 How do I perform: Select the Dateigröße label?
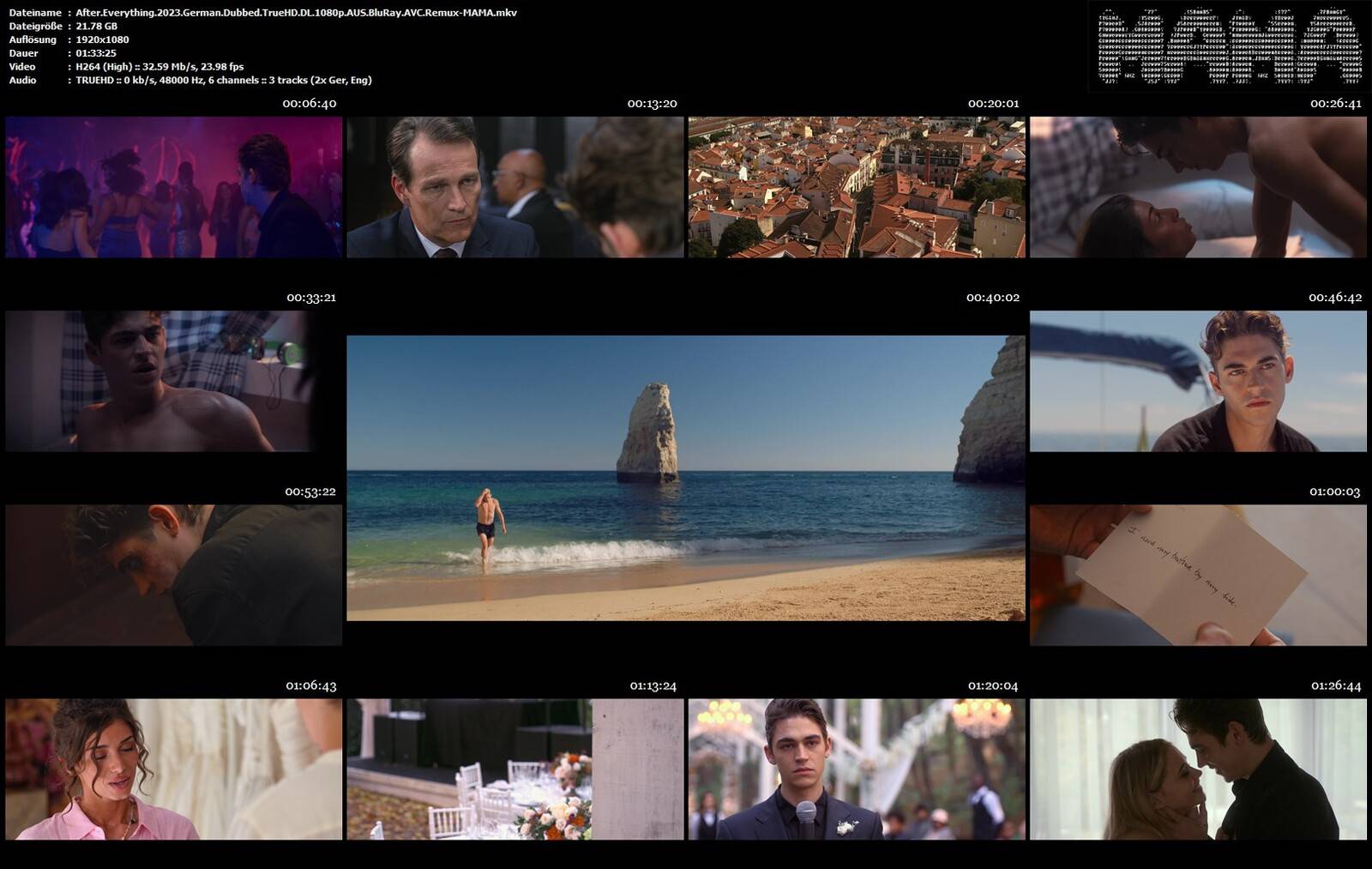pyautogui.click(x=35, y=27)
